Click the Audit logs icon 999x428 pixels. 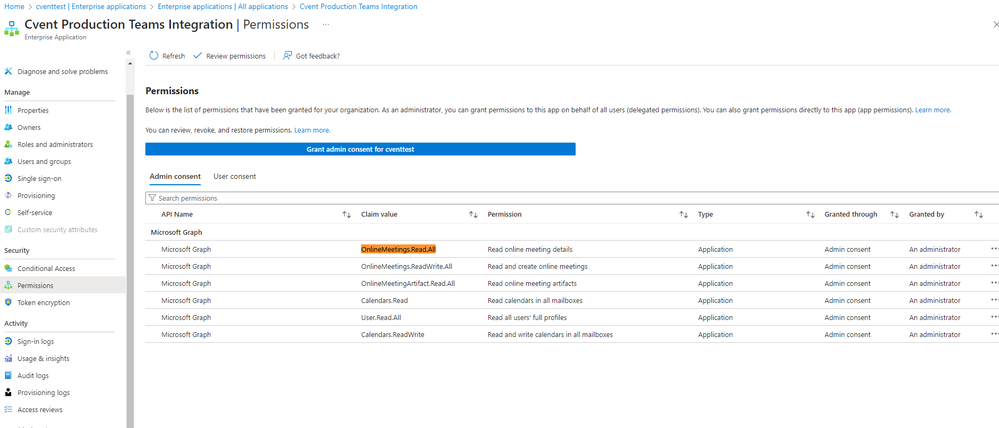click(9, 375)
